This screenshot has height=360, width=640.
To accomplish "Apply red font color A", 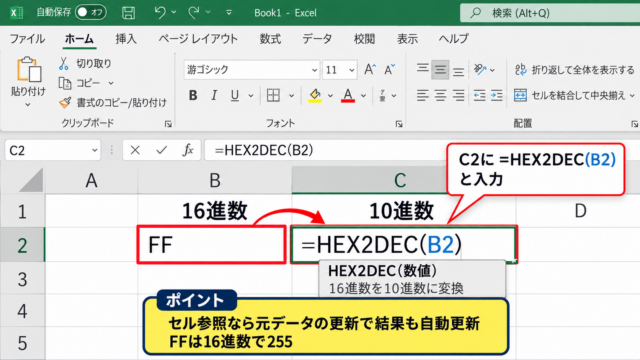I will coord(348,96).
